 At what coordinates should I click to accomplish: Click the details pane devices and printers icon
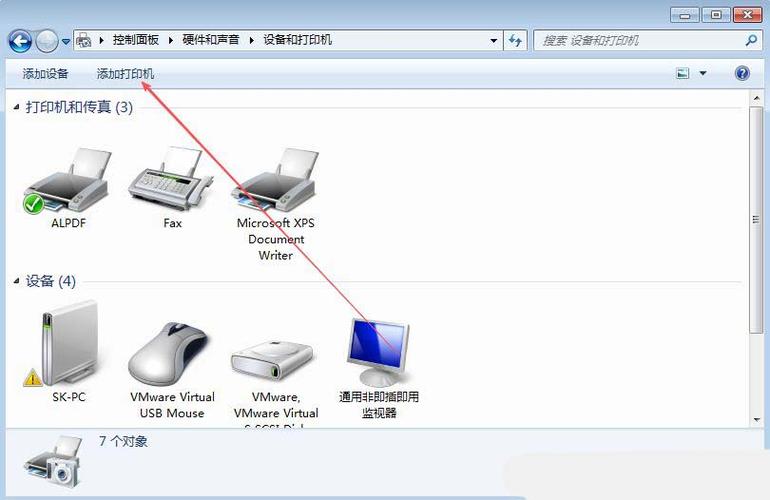point(54,462)
